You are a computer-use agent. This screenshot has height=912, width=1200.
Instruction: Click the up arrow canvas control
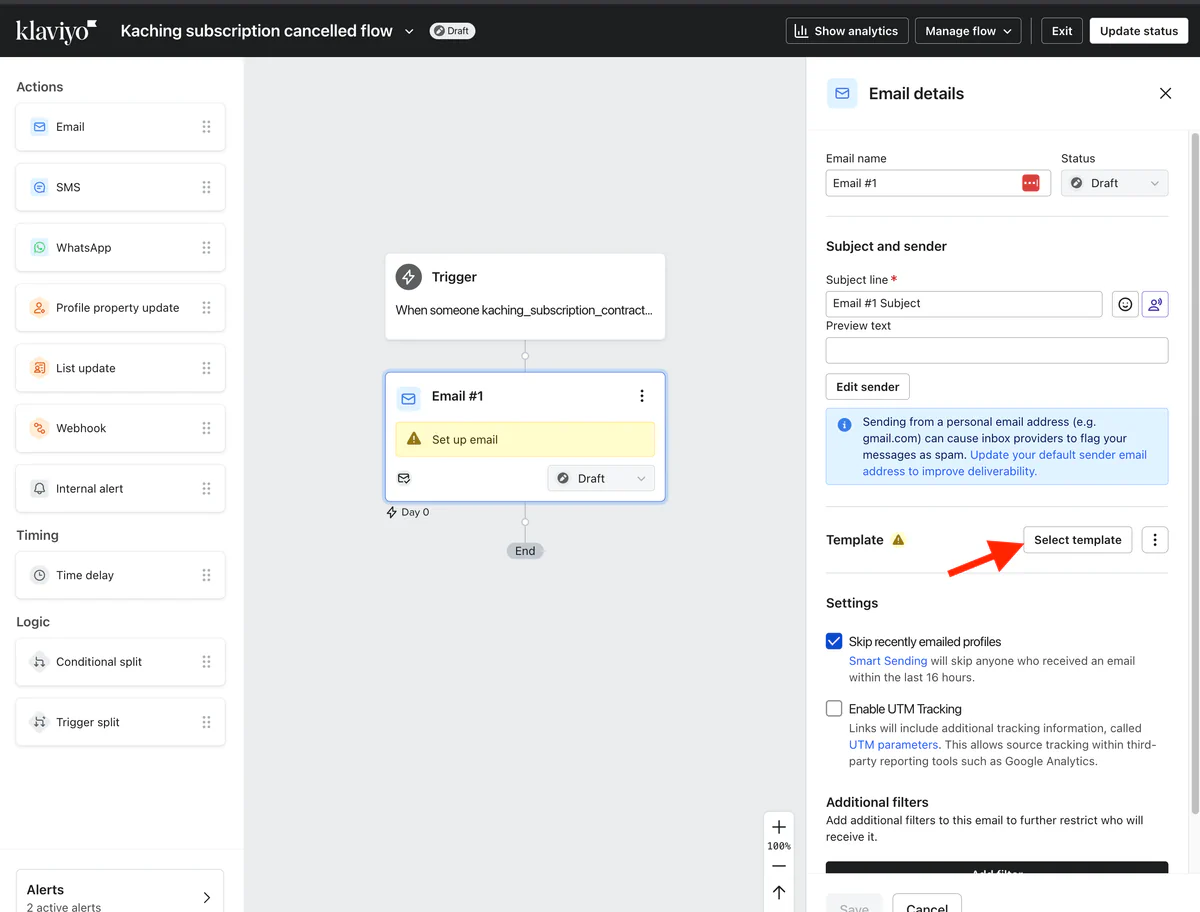coord(779,892)
